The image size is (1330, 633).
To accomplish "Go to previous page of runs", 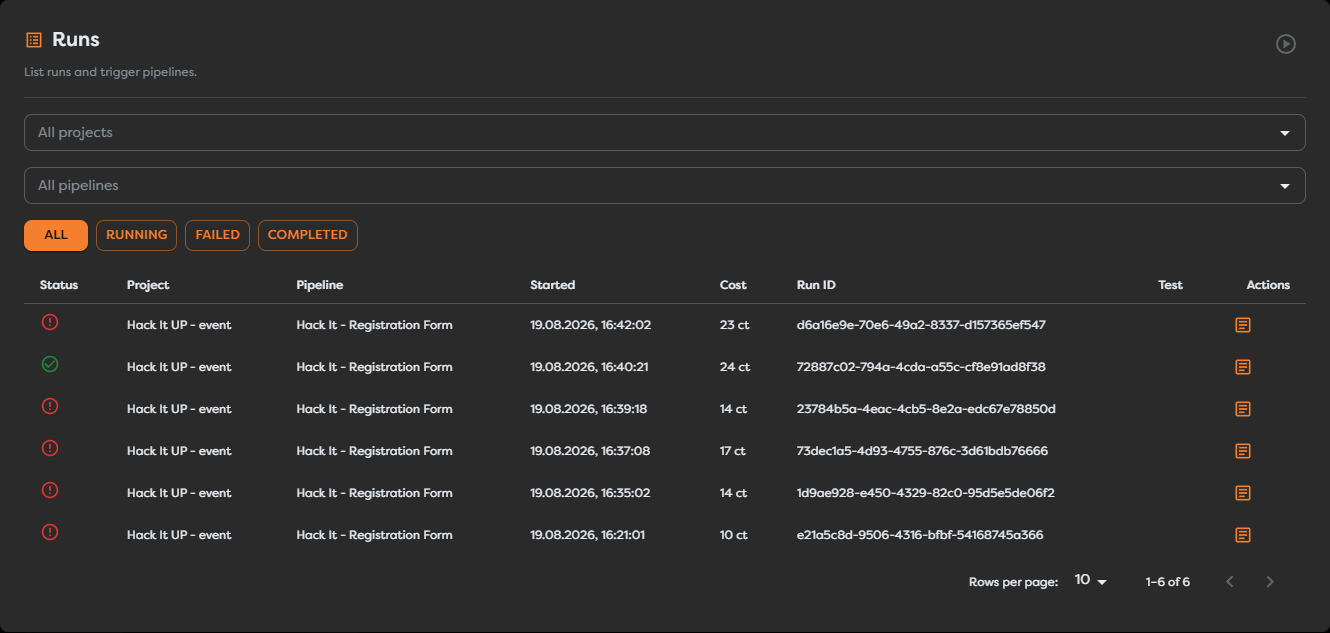I will [x=1230, y=582].
